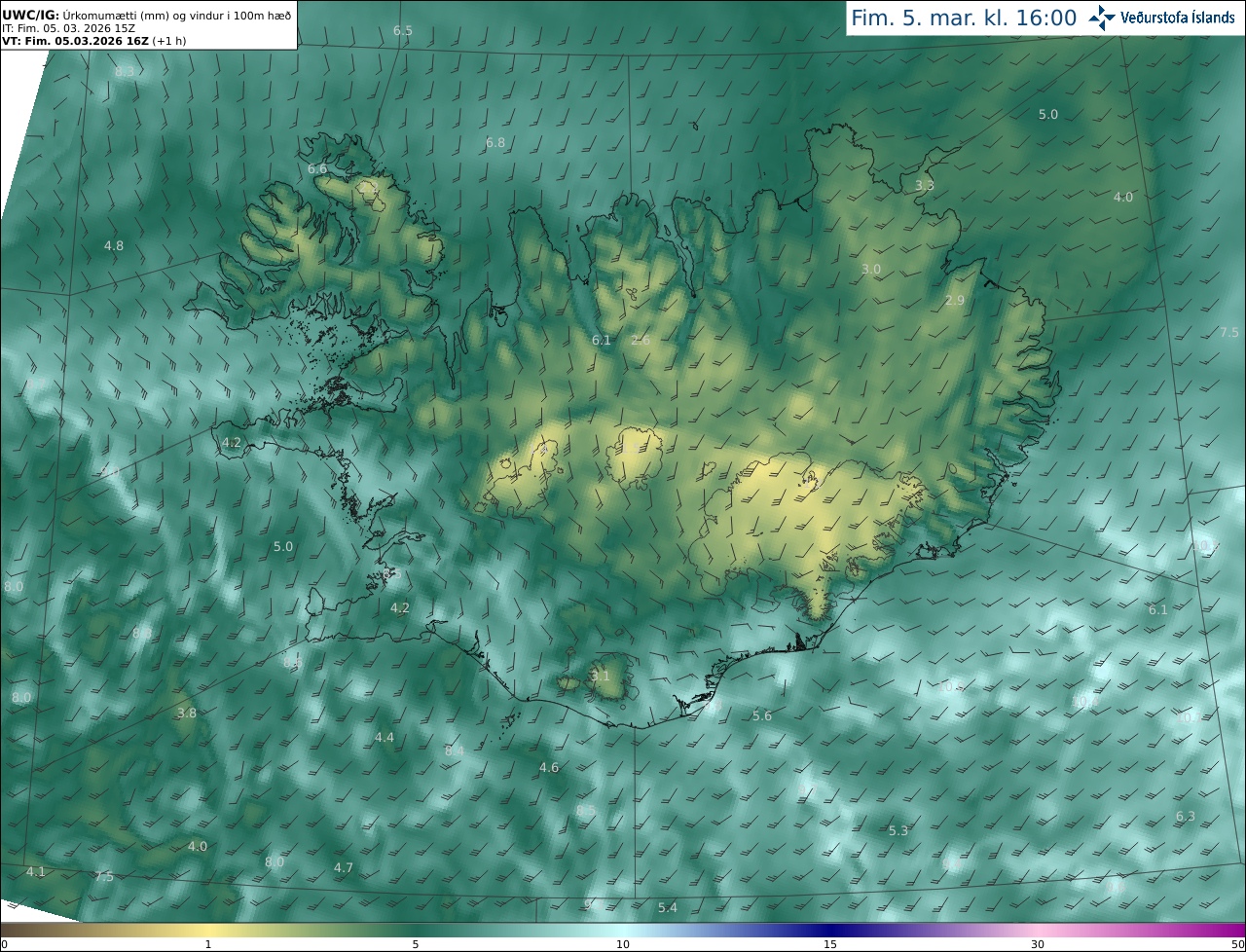Click the 4.7 value near the bottom left

point(344,868)
